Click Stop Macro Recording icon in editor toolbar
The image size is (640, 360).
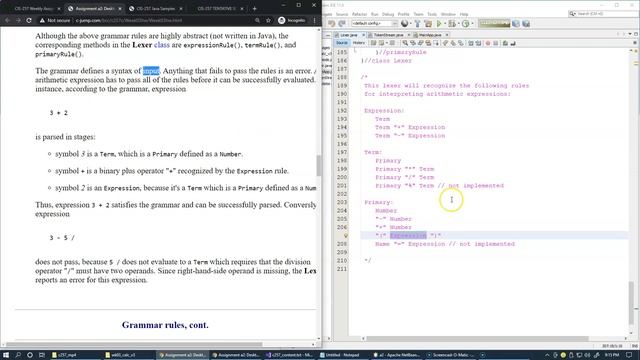pyautogui.click(x=495, y=43)
